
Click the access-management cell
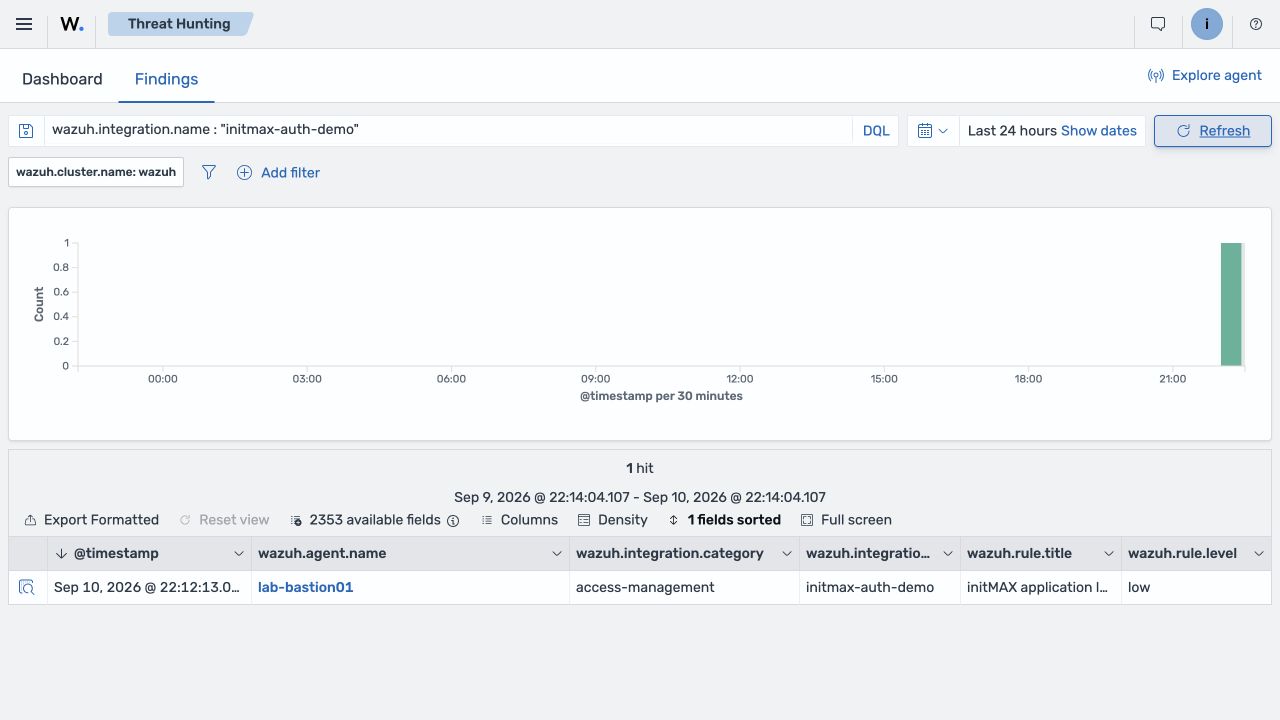tap(684, 587)
